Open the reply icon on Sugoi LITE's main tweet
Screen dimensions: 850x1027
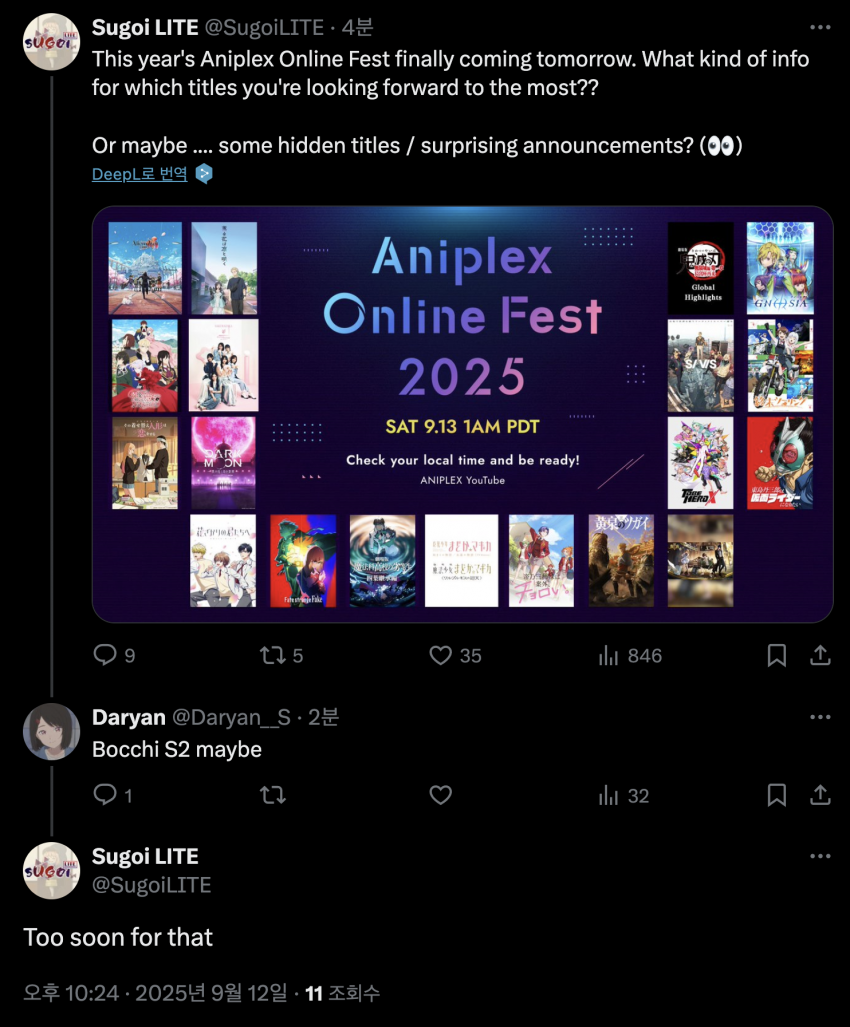pos(105,655)
